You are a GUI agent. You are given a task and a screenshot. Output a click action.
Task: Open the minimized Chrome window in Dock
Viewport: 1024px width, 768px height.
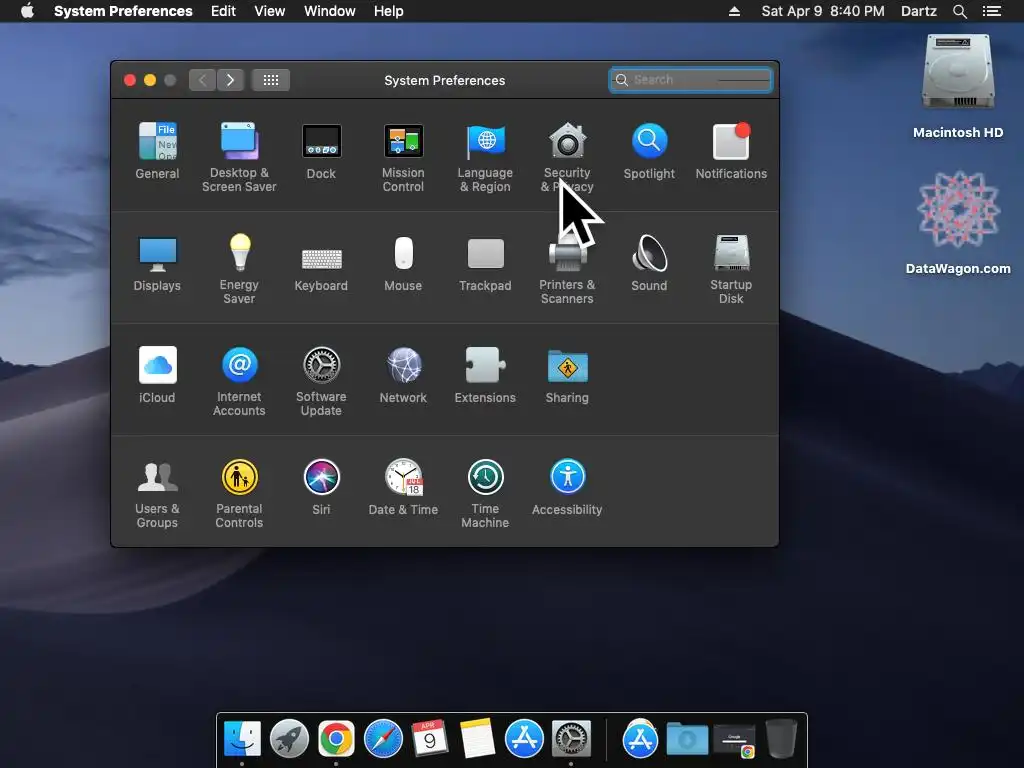pyautogui.click(x=734, y=741)
